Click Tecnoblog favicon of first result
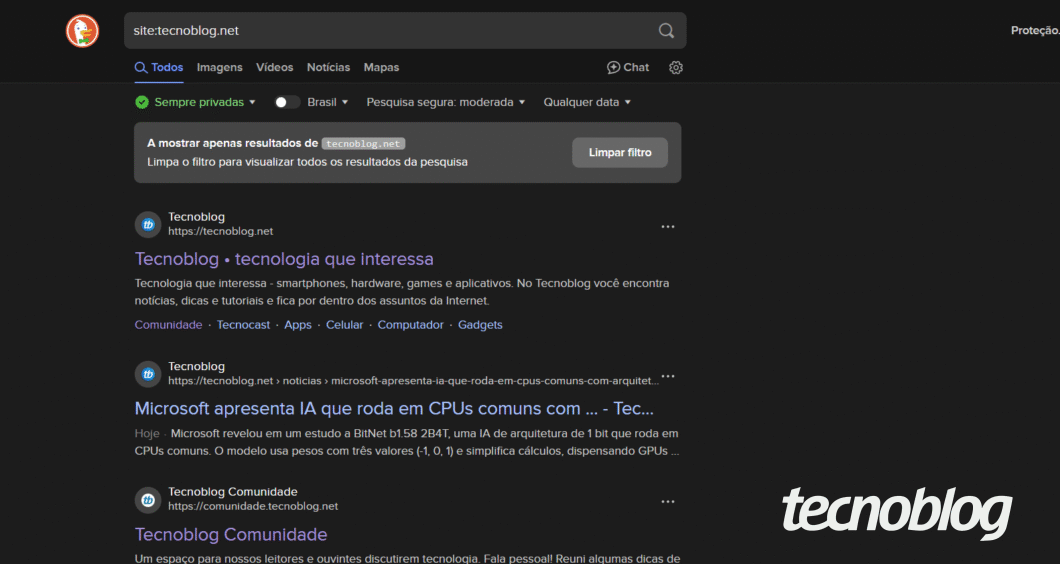The image size is (1060, 564). (x=148, y=225)
